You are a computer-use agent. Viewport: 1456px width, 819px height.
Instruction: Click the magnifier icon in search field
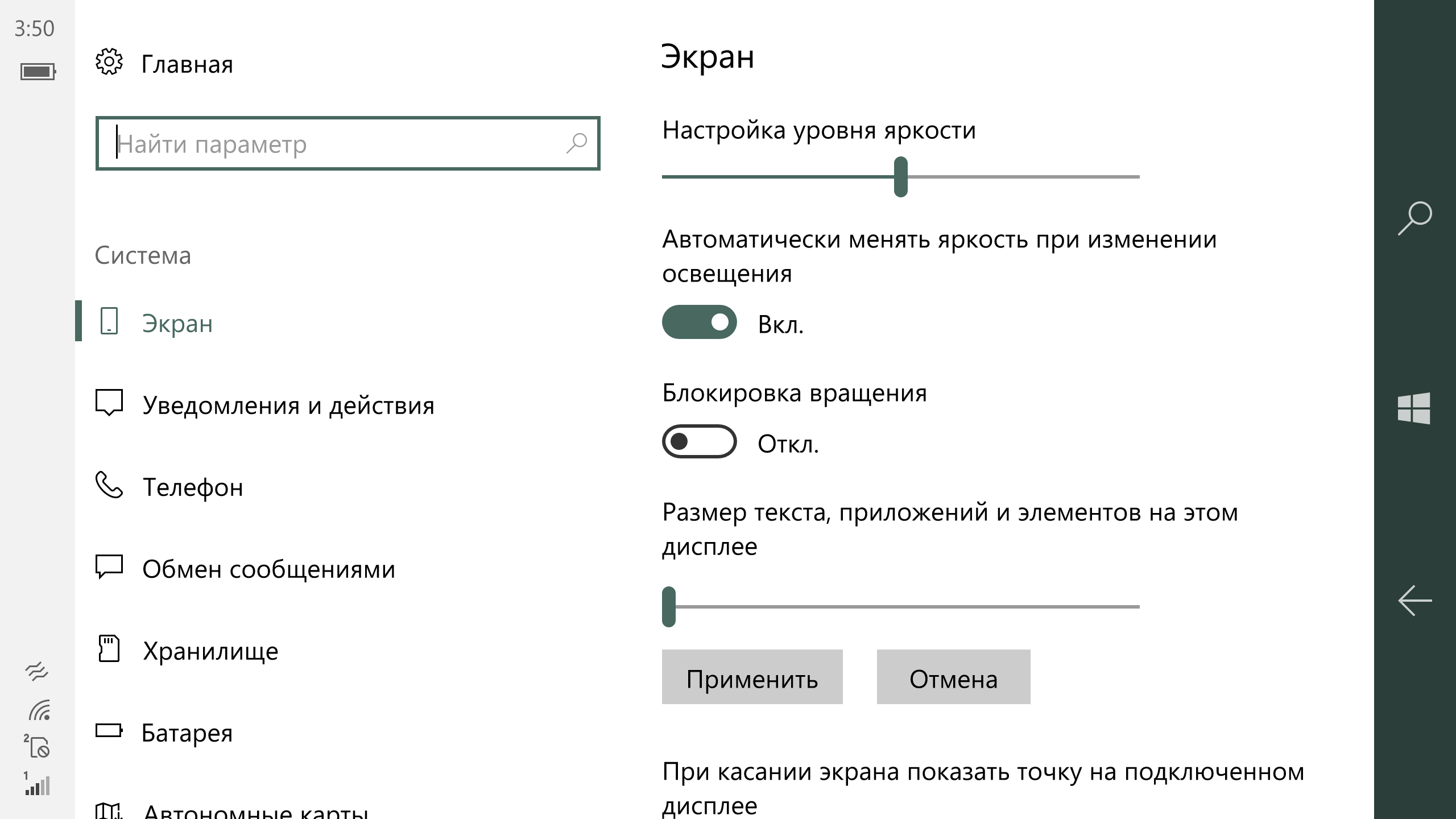pyautogui.click(x=576, y=143)
